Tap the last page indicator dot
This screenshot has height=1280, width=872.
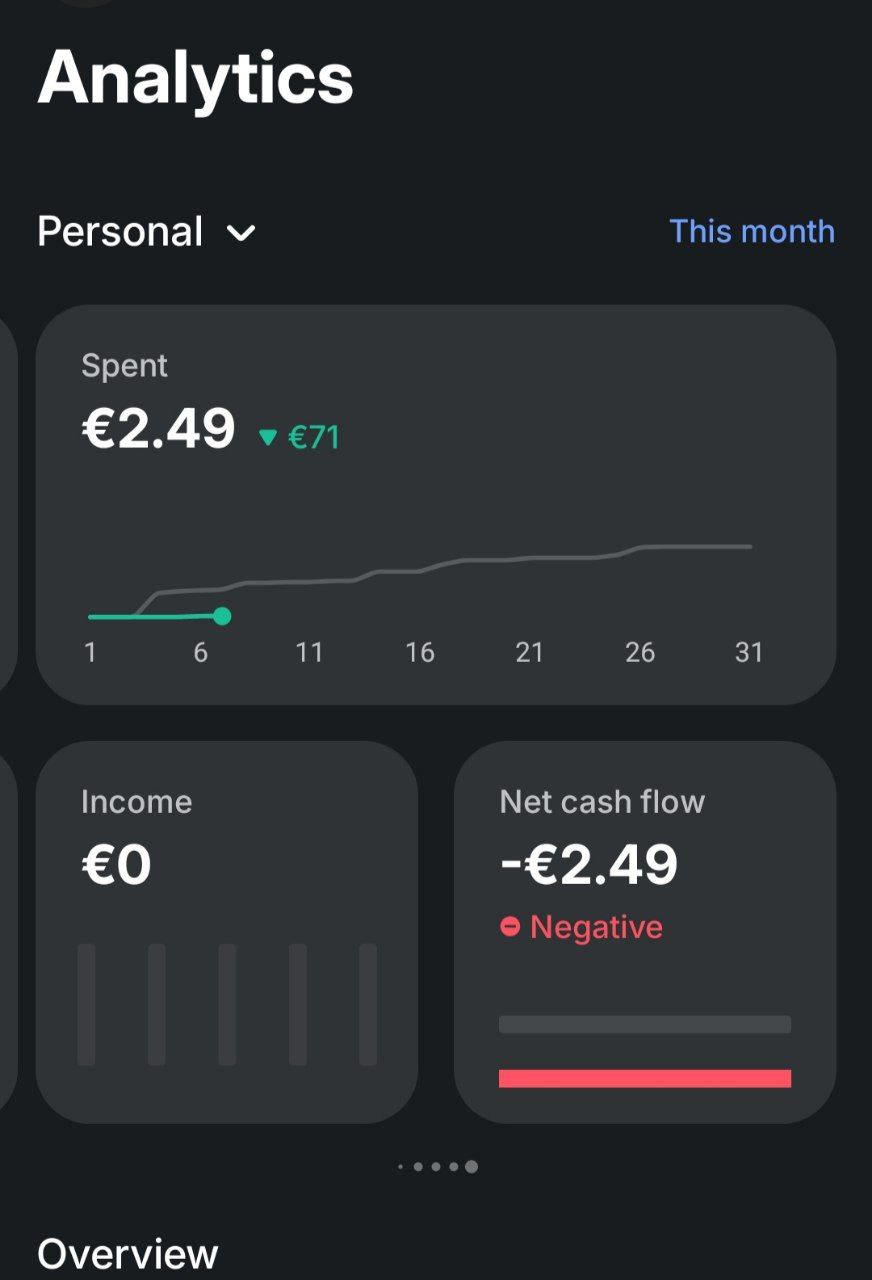(471, 1166)
